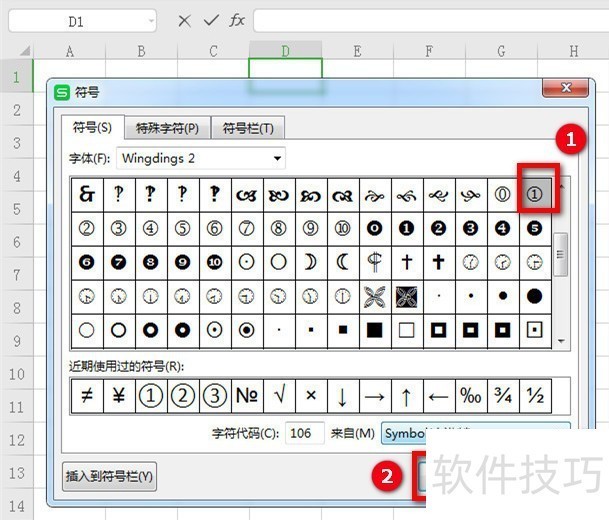609x520 pixels.
Task: Click the symbol grid scrollbar thumb
Action: point(560,254)
